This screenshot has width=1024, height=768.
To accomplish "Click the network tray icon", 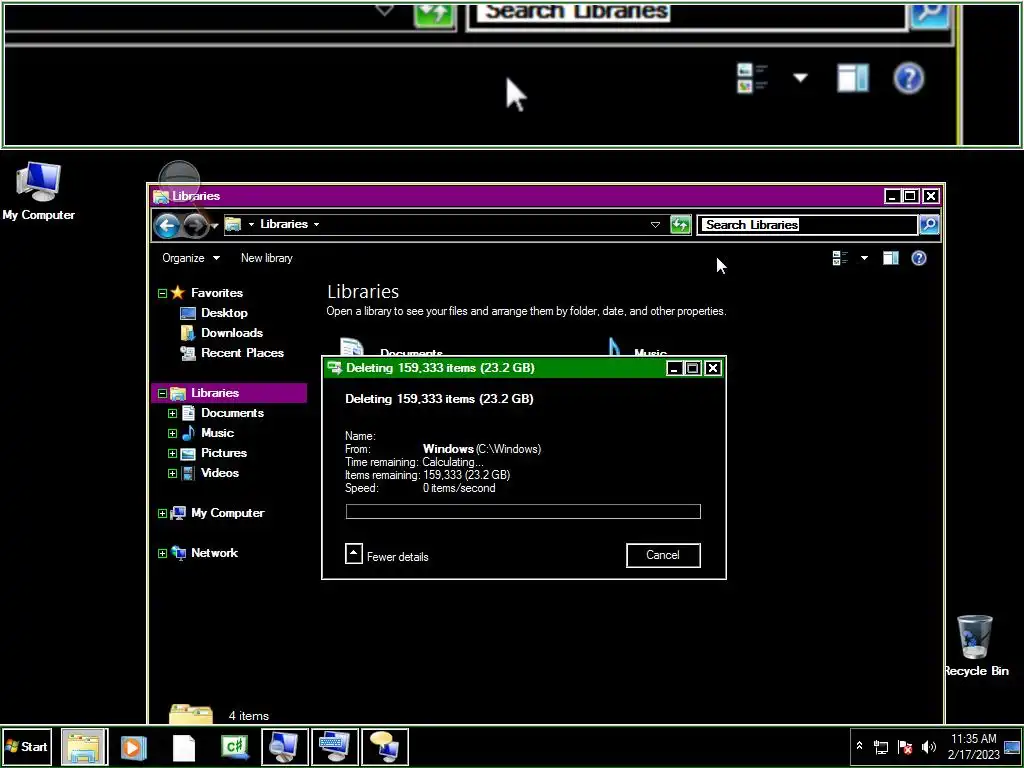I will tap(880, 747).
